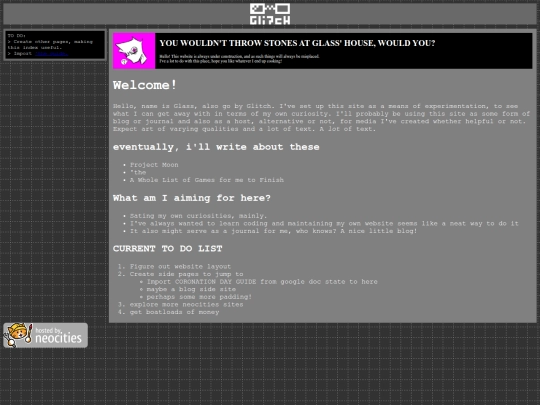Click 'It also might serve as a journal' bullet
This screenshot has width=540, height=405.
click(273, 231)
